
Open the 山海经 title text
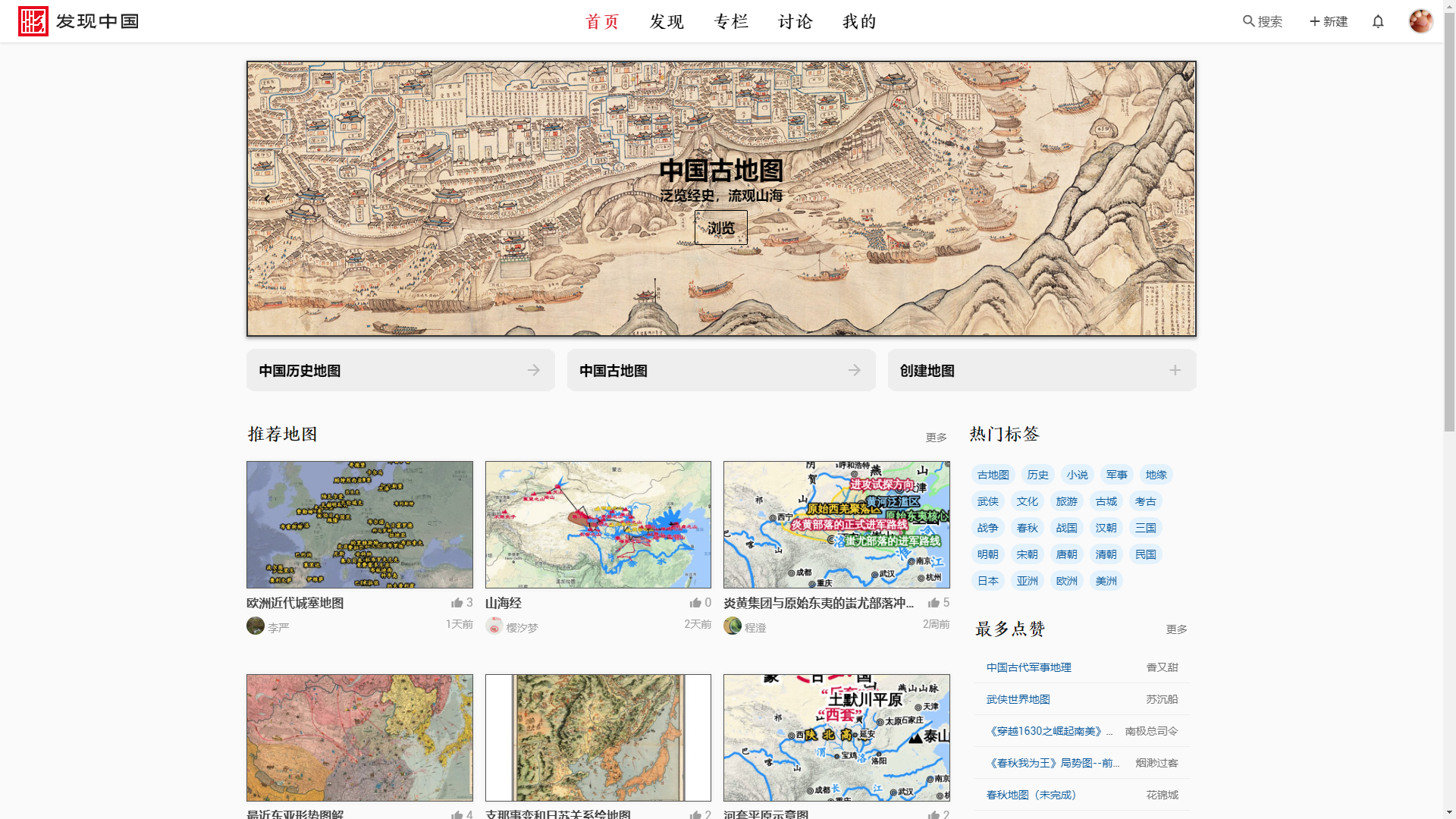click(x=504, y=603)
